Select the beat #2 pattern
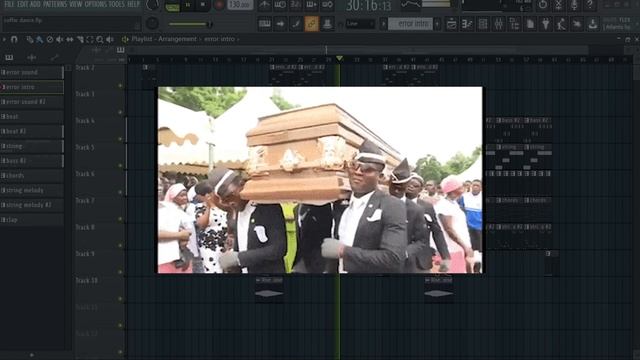Screen dimensions: 640x360 pos(32,131)
